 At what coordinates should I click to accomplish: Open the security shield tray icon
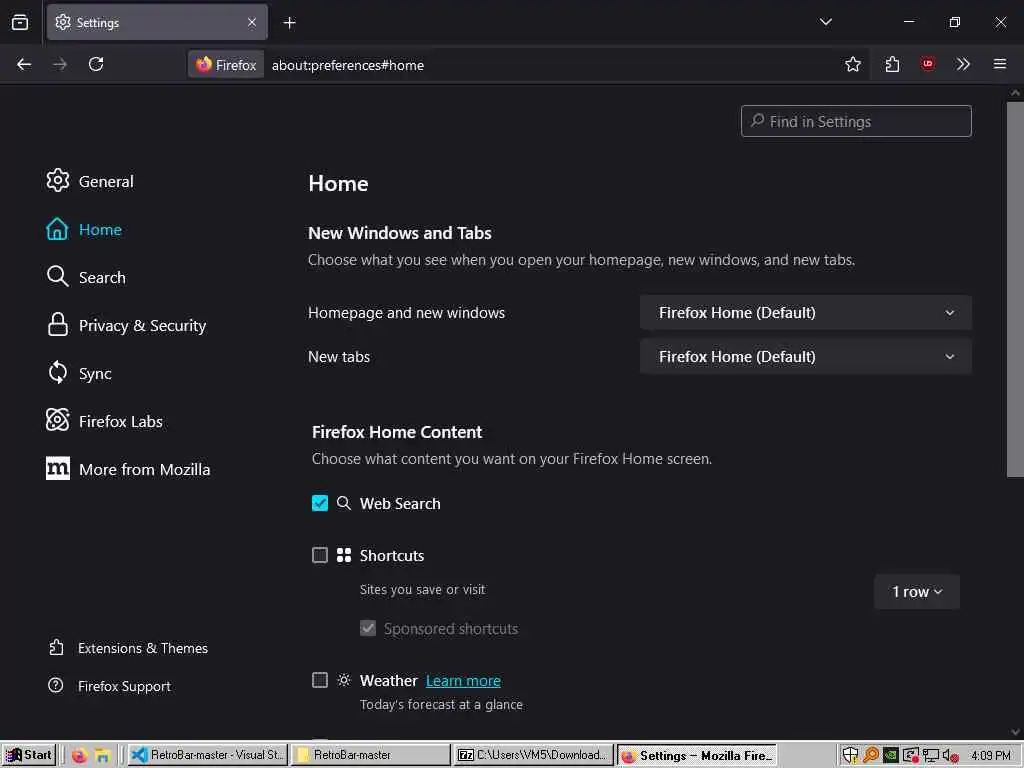(850, 756)
